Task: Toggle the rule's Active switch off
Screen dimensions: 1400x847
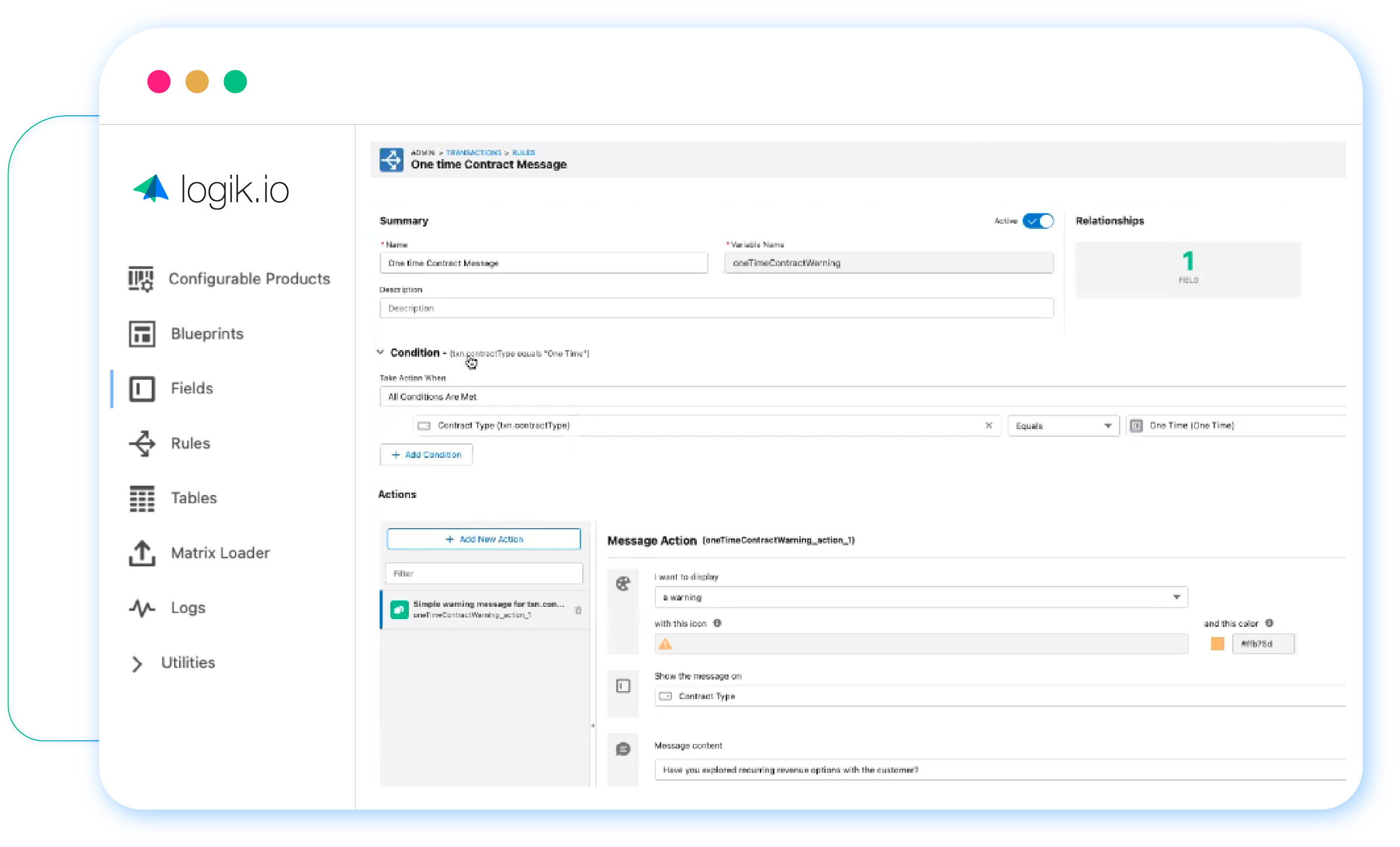Action: 1038,221
